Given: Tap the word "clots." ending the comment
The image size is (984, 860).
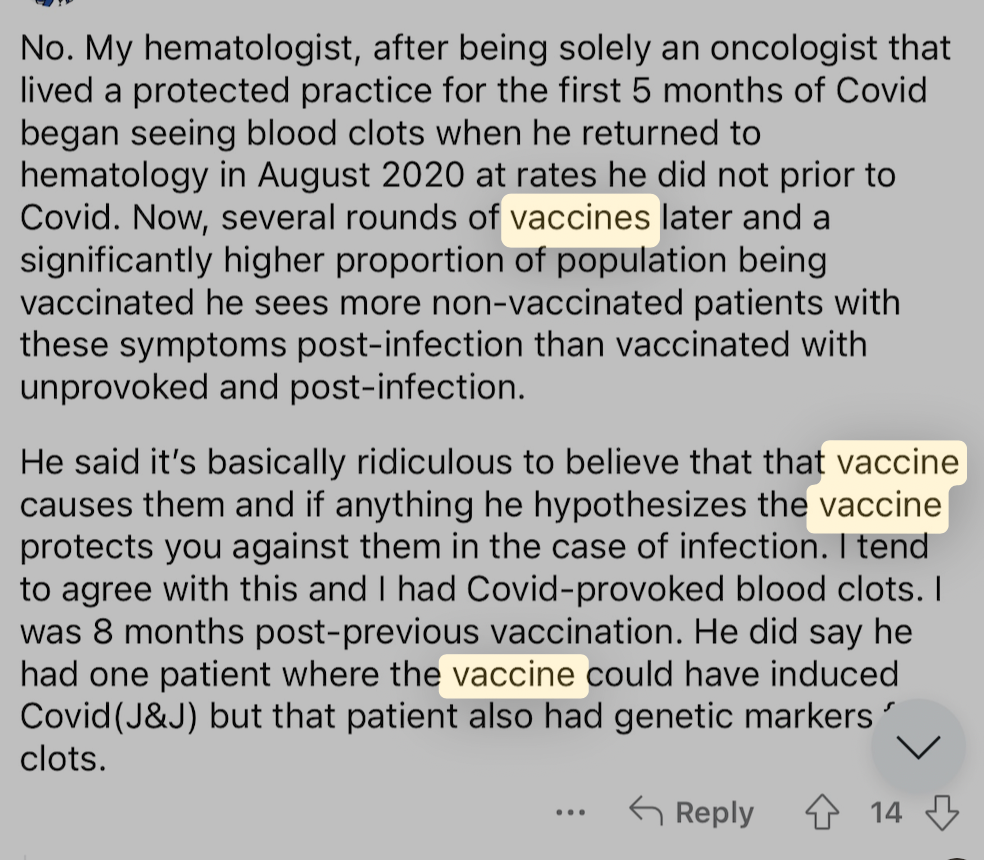Looking at the screenshot, I should (x=63, y=759).
